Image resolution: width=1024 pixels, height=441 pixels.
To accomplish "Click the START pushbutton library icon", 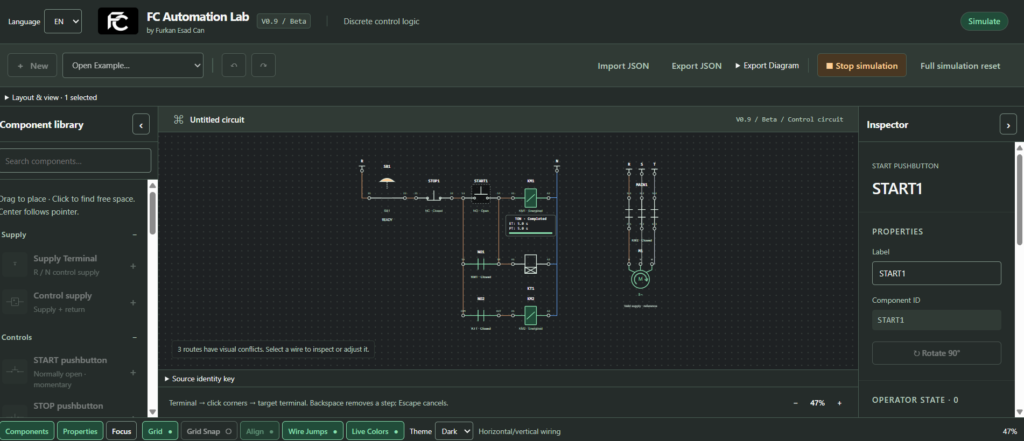I will (15, 371).
